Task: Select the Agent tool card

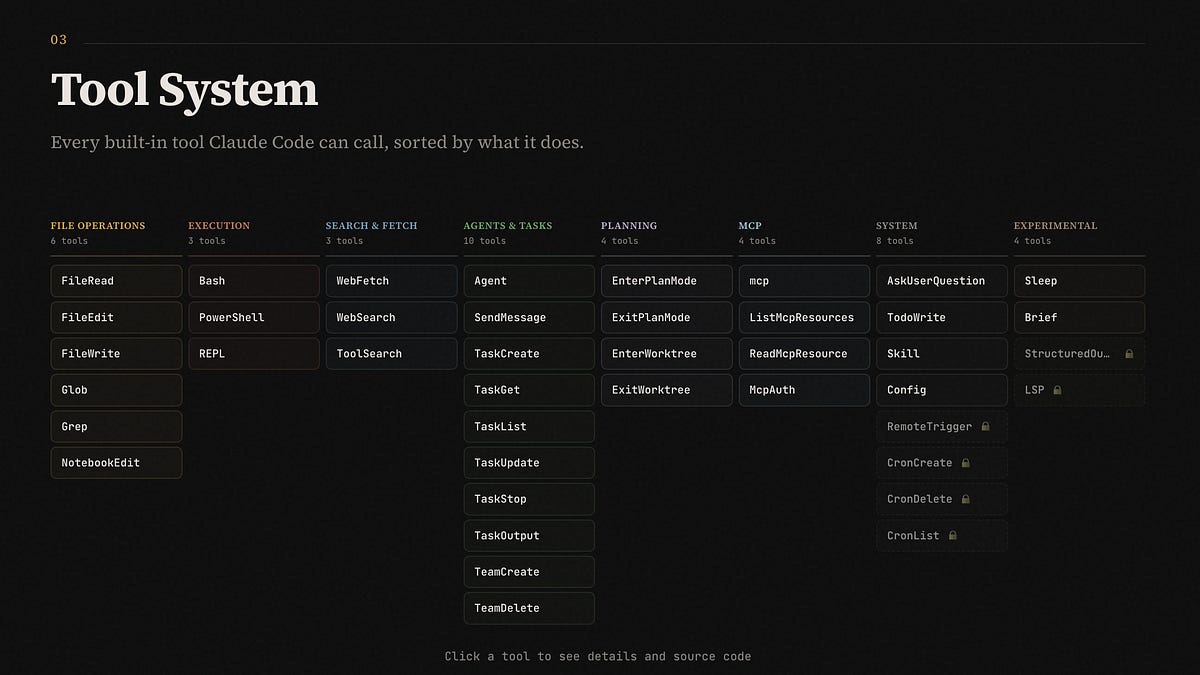Action: click(x=529, y=281)
